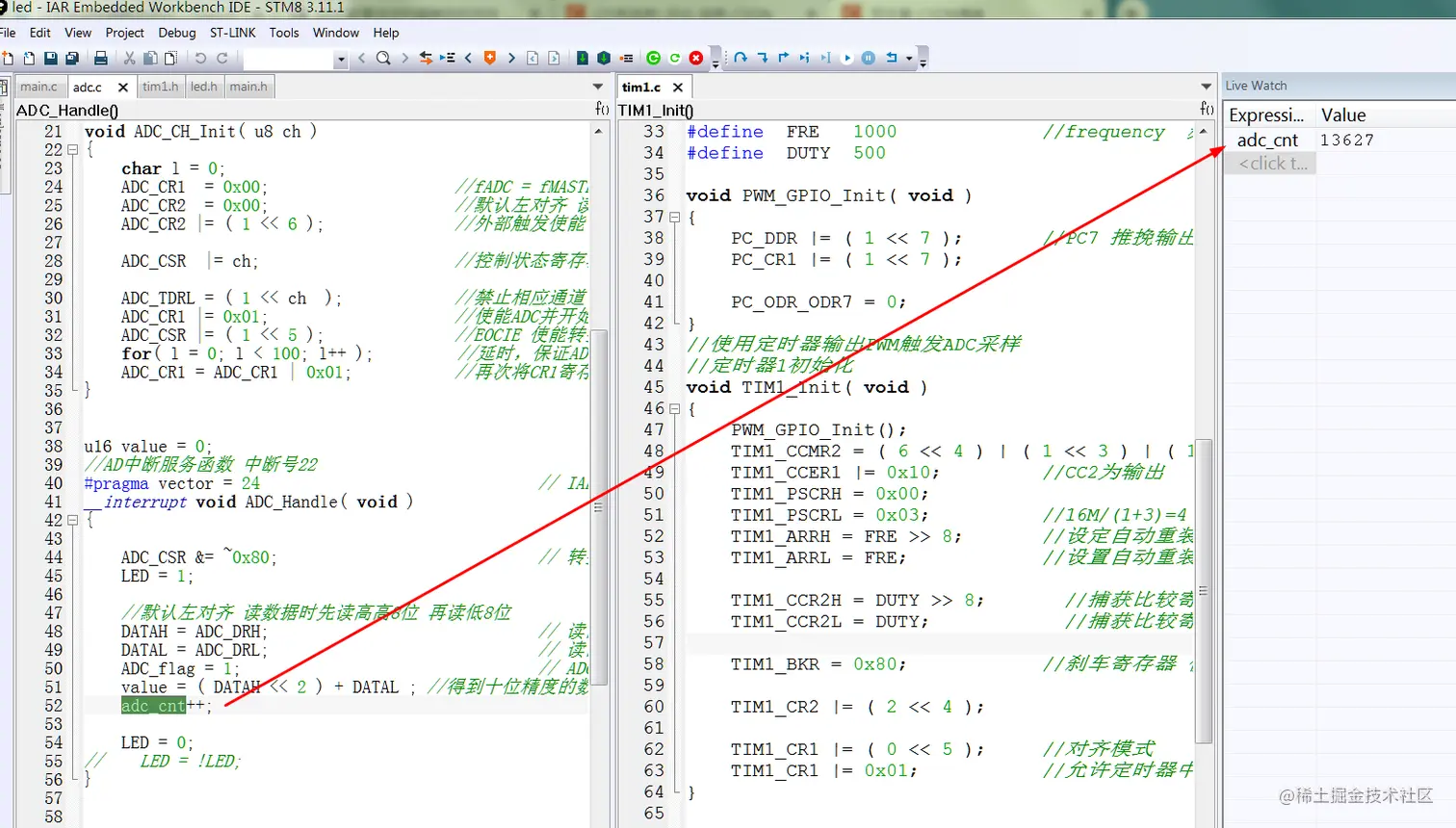This screenshot has height=828, width=1456.
Task: Click Restart Debugger green icon
Action: coord(675,58)
